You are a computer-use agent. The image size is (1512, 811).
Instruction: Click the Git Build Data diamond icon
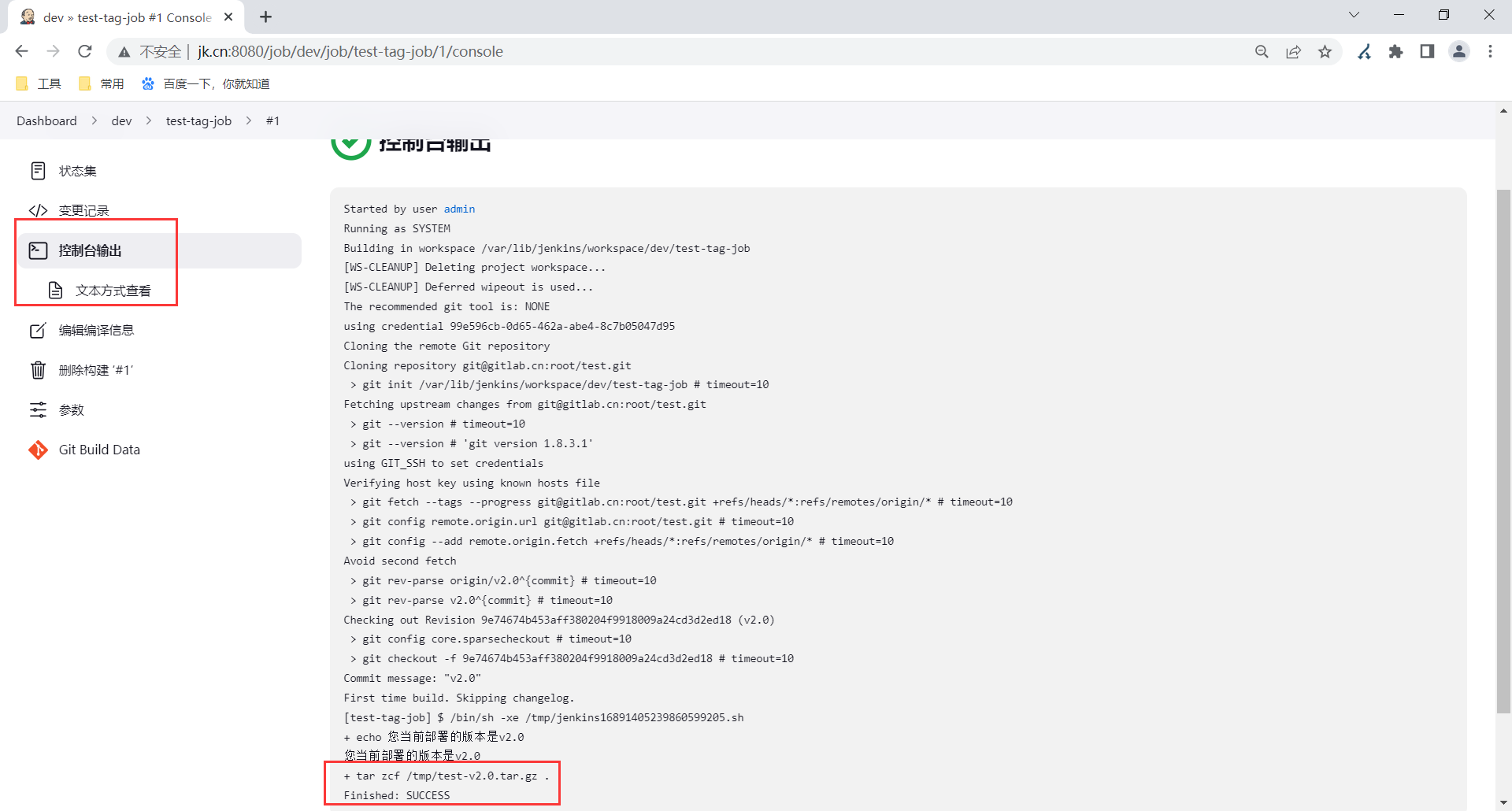[x=38, y=450]
